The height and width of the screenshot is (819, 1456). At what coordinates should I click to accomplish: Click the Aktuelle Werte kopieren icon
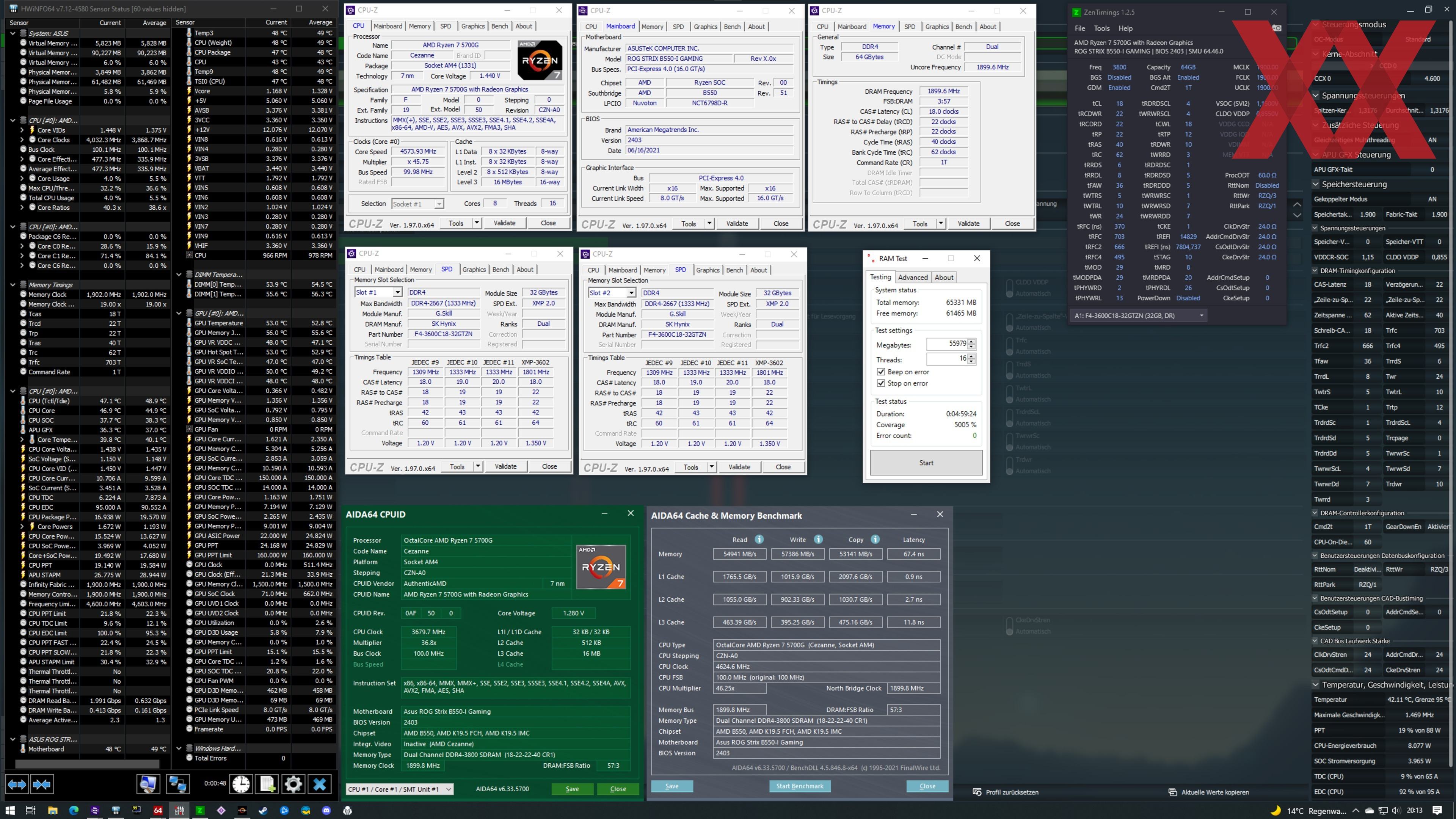[x=1172, y=792]
